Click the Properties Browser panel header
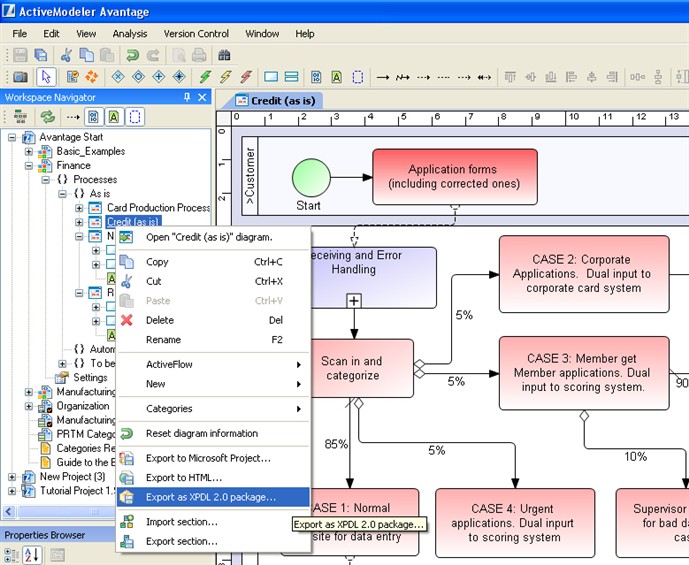The width and height of the screenshot is (689, 565). click(57, 535)
